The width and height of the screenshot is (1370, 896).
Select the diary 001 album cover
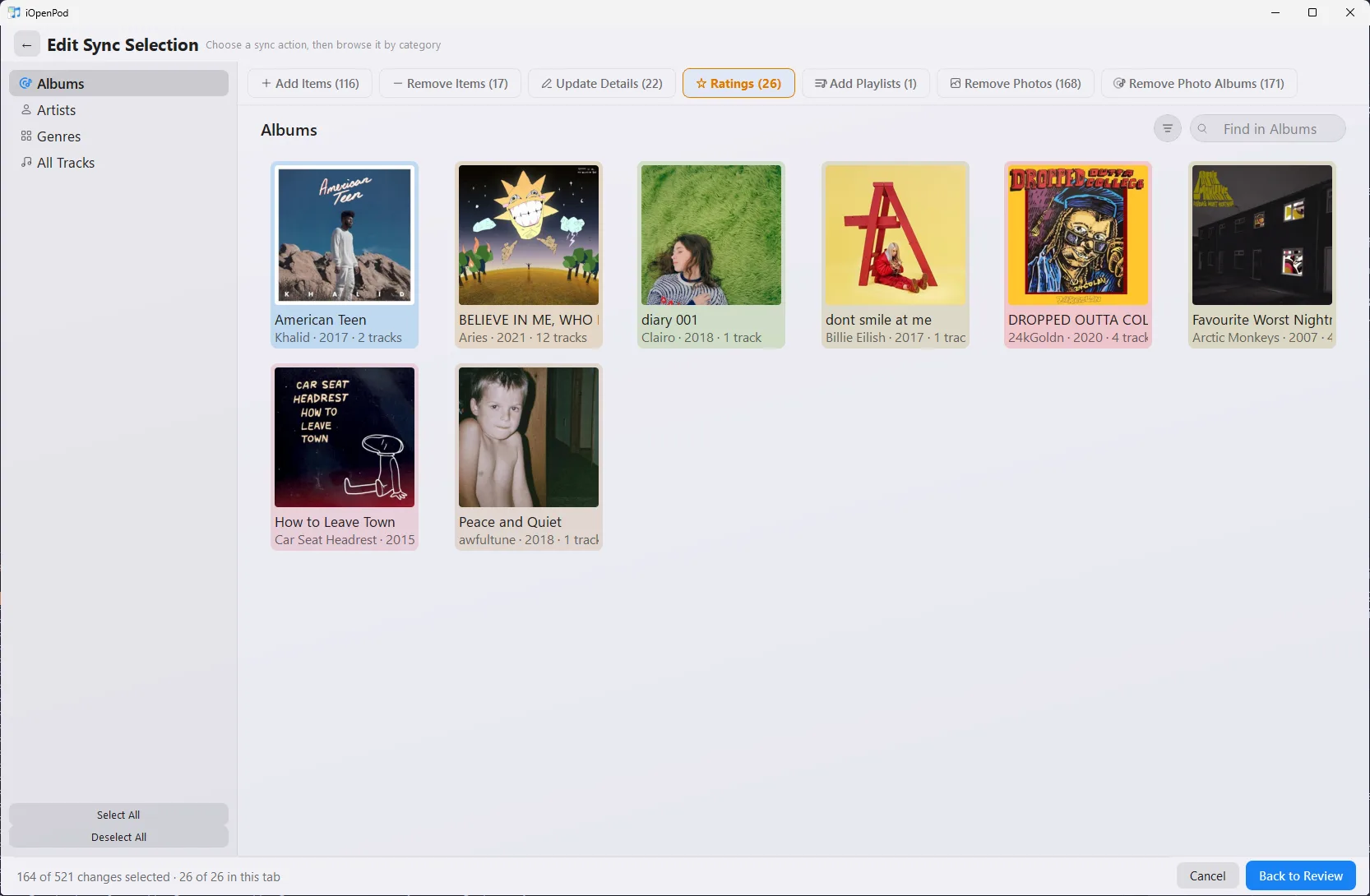point(711,235)
